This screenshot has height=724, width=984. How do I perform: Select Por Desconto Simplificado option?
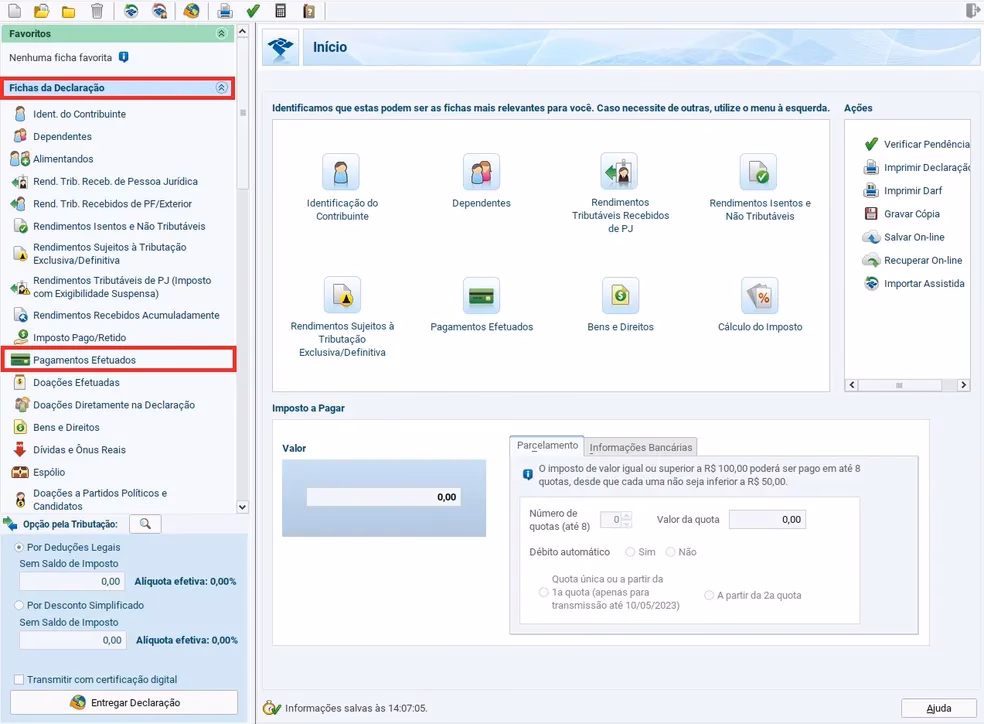point(20,605)
